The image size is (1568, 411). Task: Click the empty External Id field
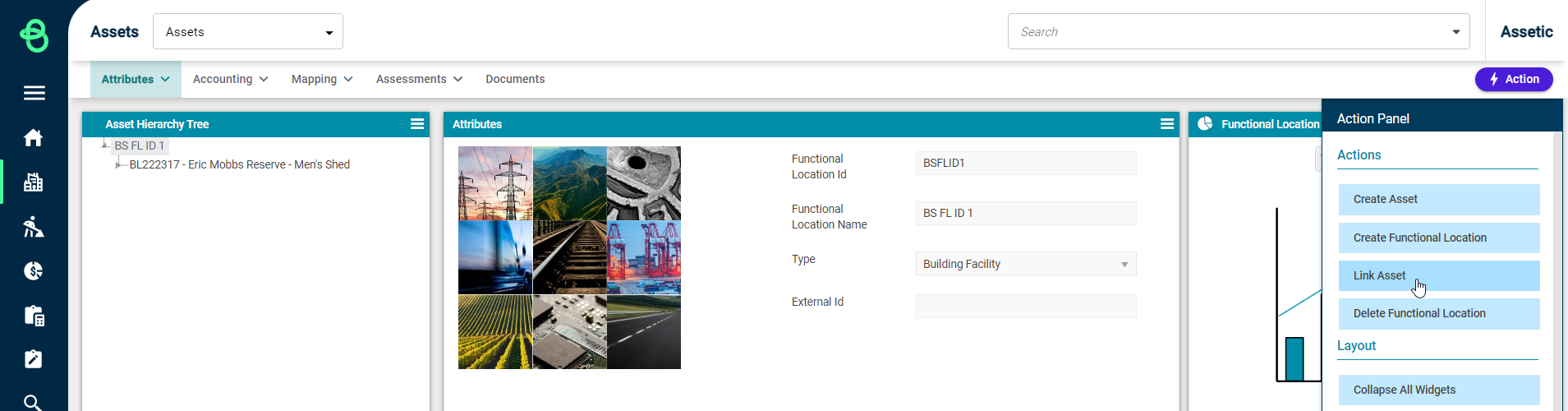(1026, 306)
